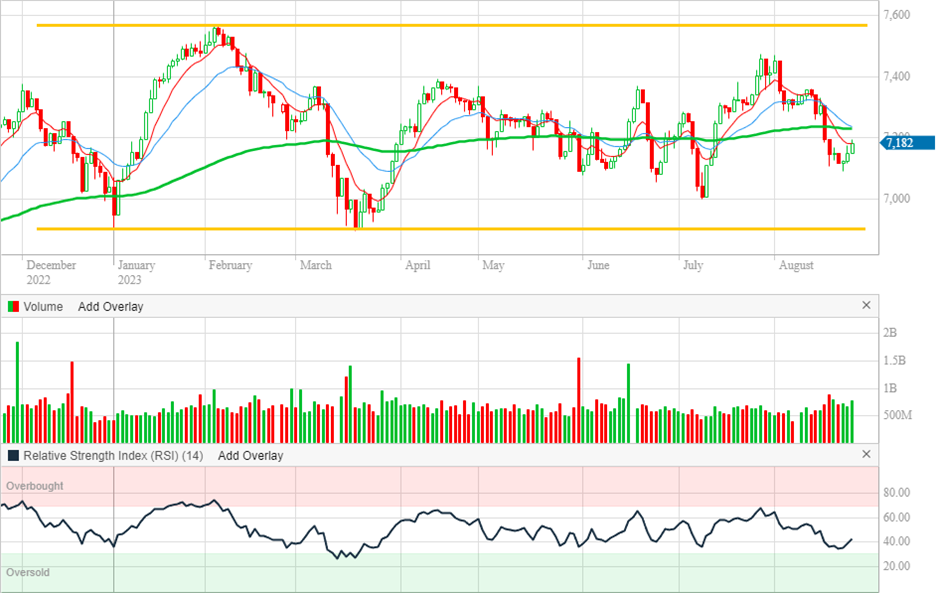The width and height of the screenshot is (939, 593).
Task: Select the Volume panel title
Action: coord(43,307)
